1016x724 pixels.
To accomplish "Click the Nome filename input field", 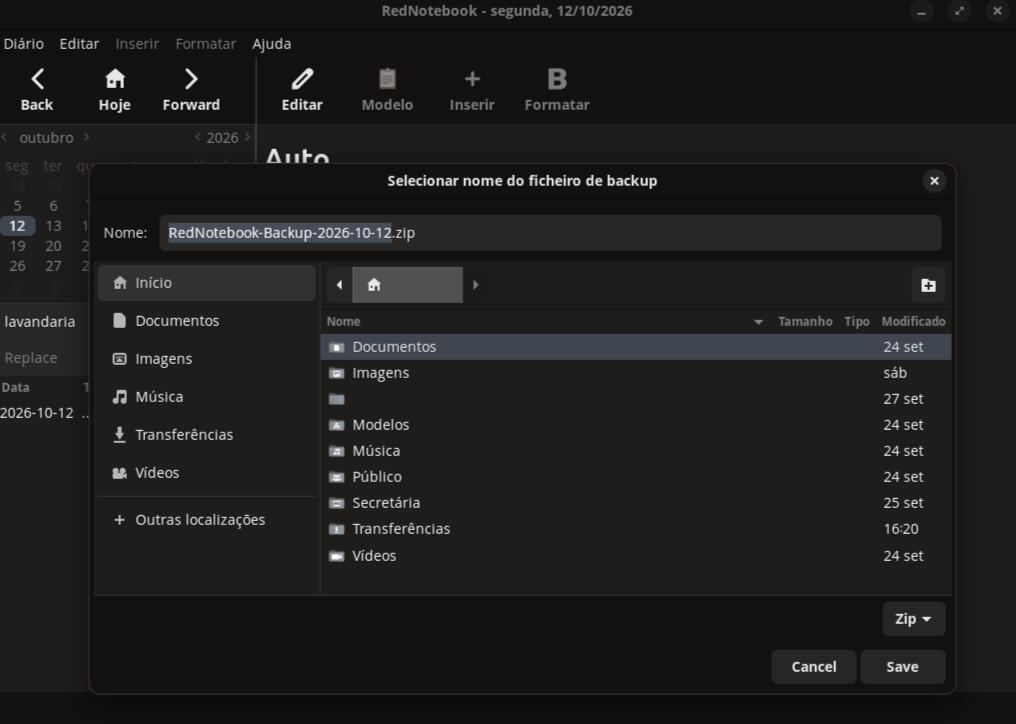I will coord(550,233).
